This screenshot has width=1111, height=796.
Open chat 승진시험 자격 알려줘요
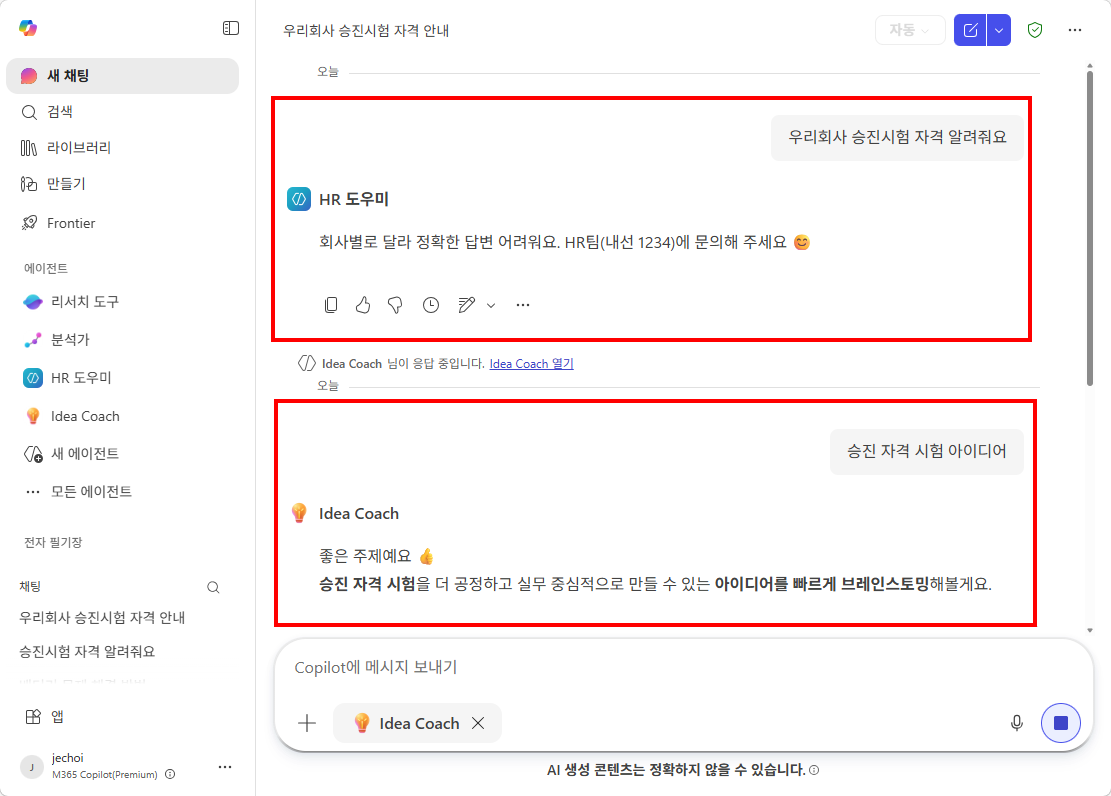coord(87,651)
